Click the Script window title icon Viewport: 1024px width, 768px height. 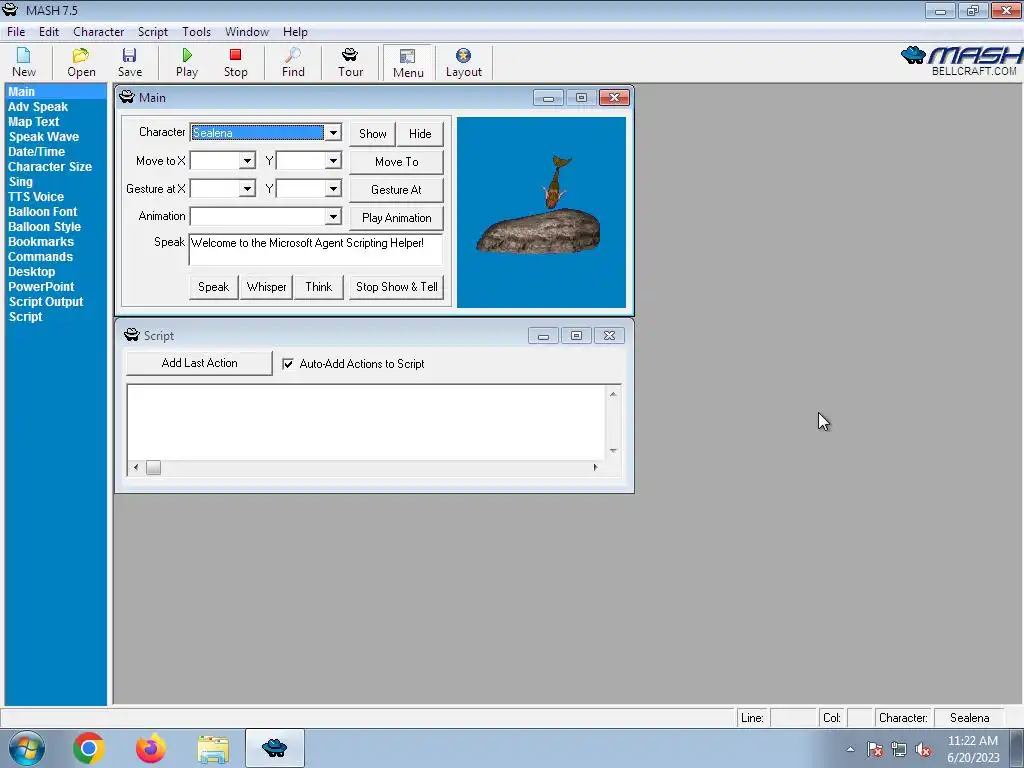pos(132,335)
